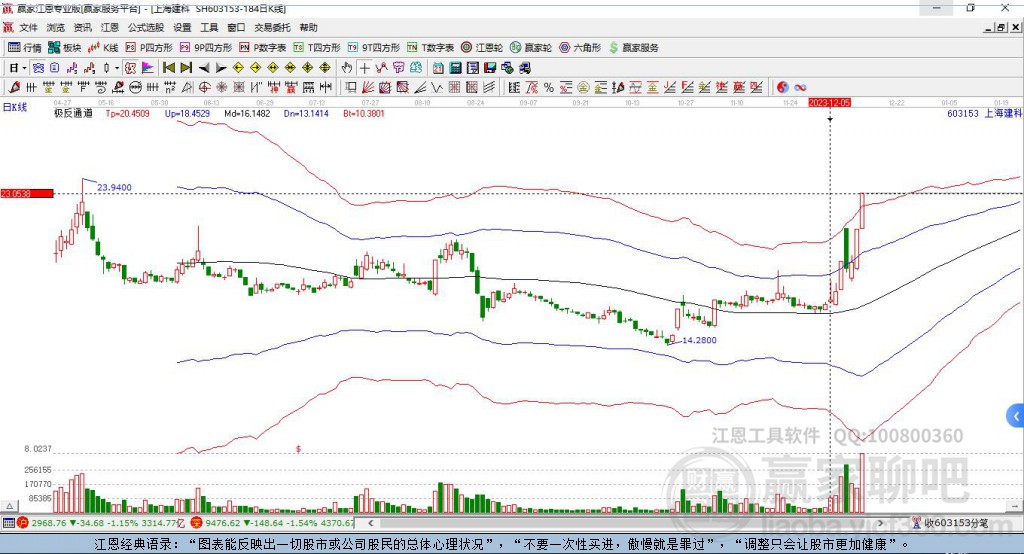
Task: Click the 603153 上海建科 stock label
Action: coord(984,114)
